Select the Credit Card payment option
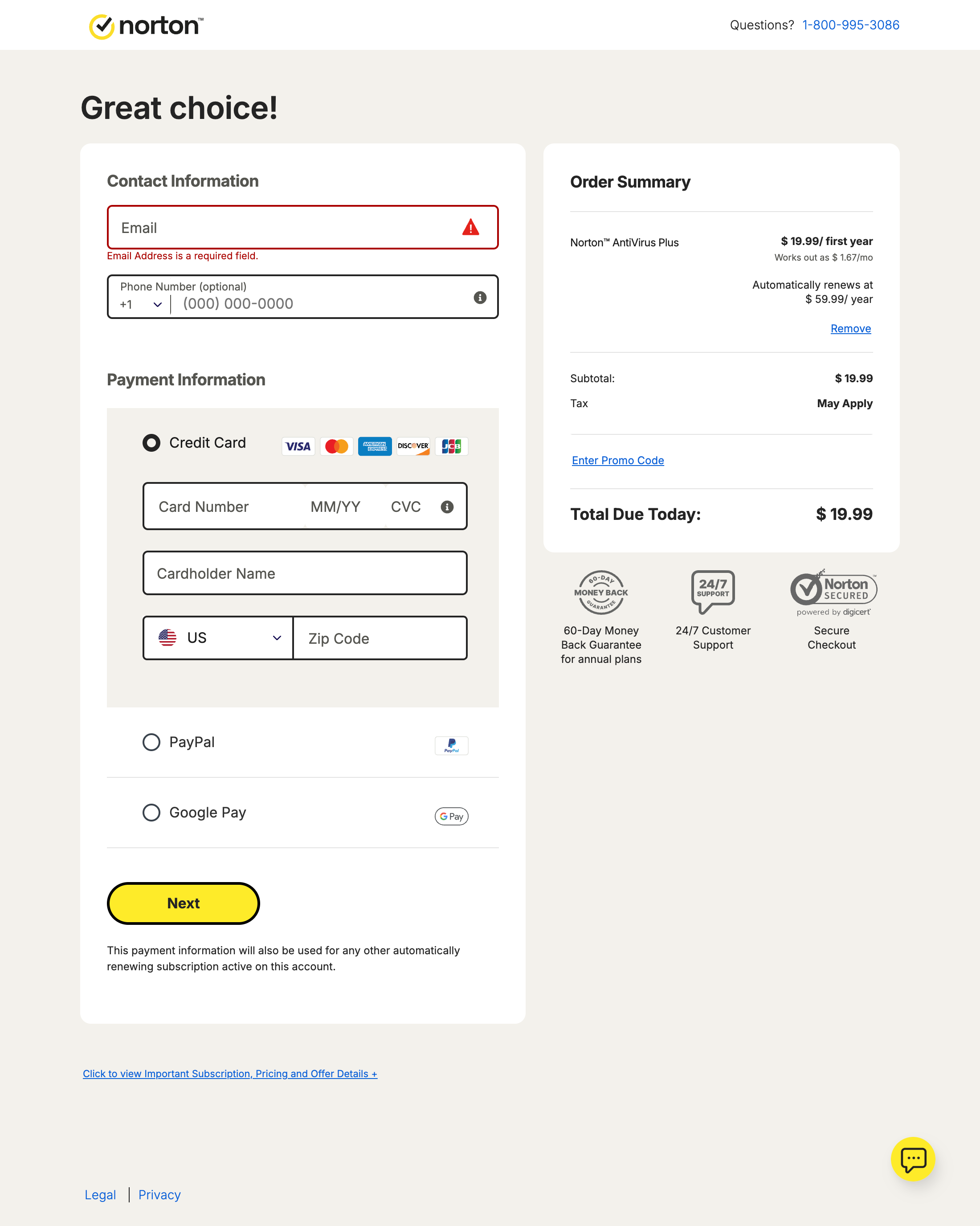980x1226 pixels. pos(151,443)
